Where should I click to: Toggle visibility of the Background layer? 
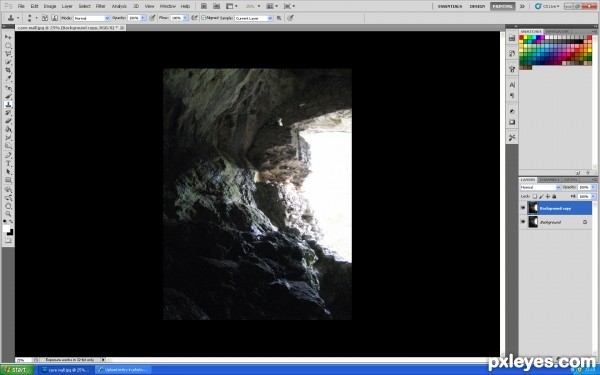coord(523,222)
